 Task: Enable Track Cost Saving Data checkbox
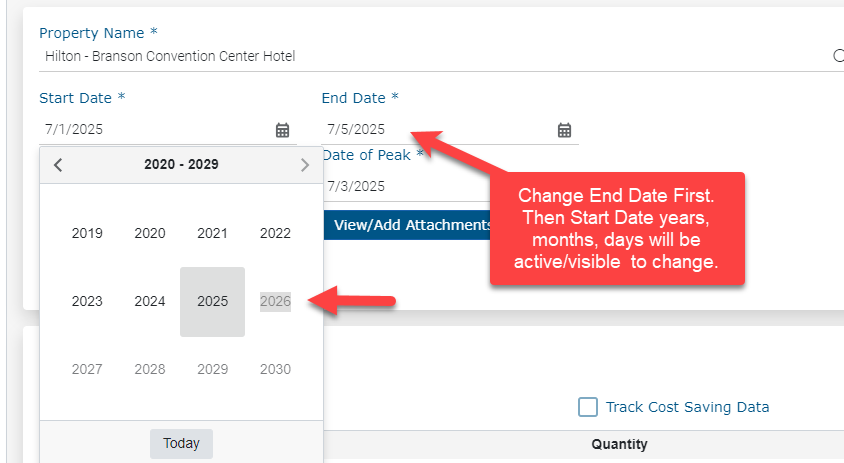[588, 407]
